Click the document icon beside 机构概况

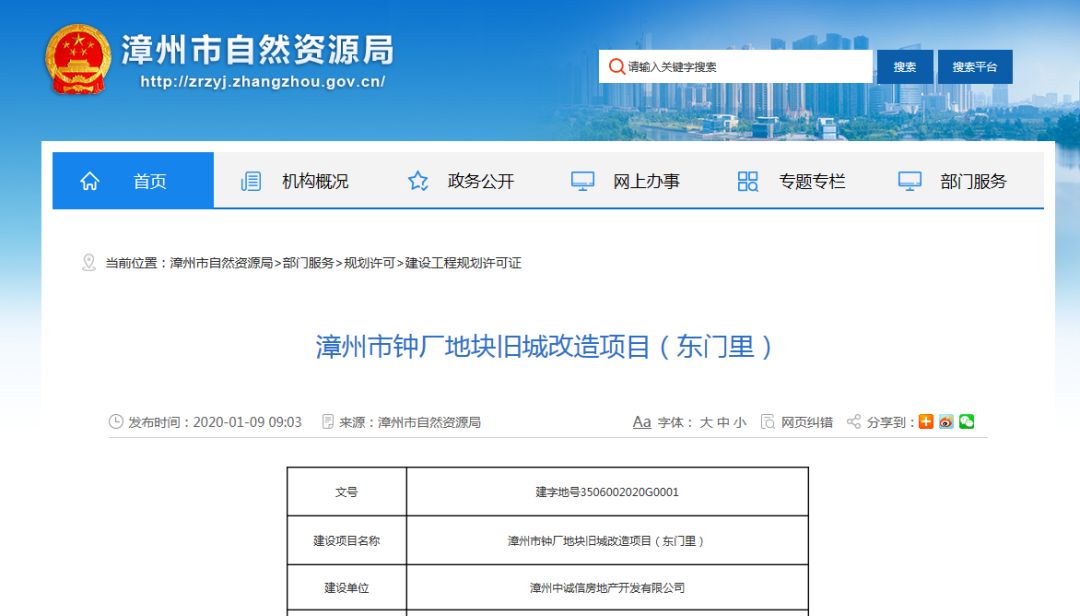[251, 181]
